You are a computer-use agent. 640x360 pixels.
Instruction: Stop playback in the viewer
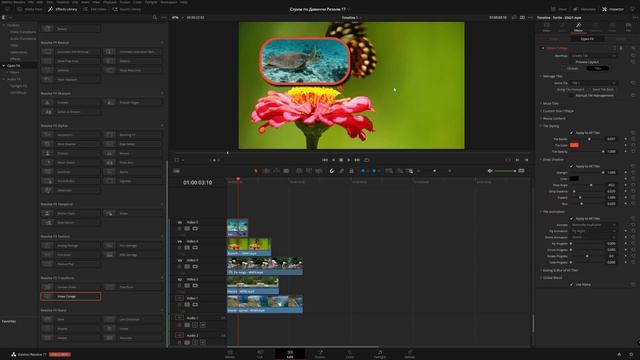(x=341, y=160)
